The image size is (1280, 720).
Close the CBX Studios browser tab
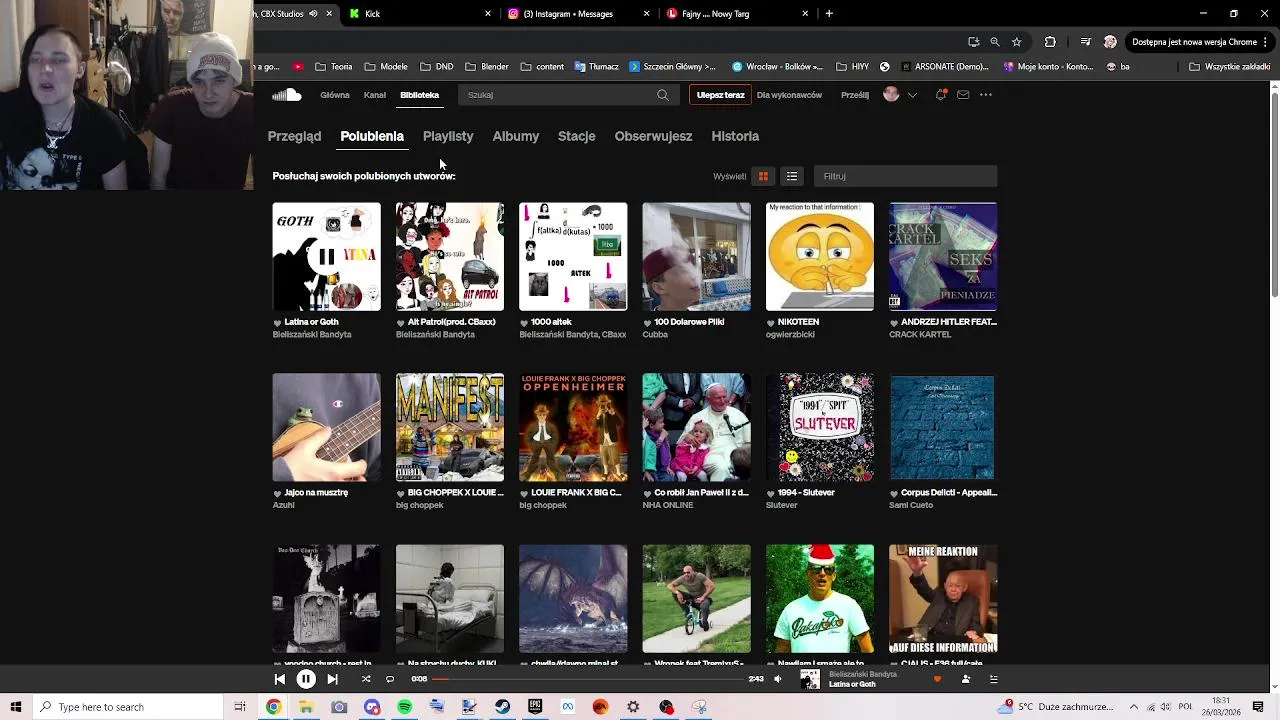click(x=329, y=14)
